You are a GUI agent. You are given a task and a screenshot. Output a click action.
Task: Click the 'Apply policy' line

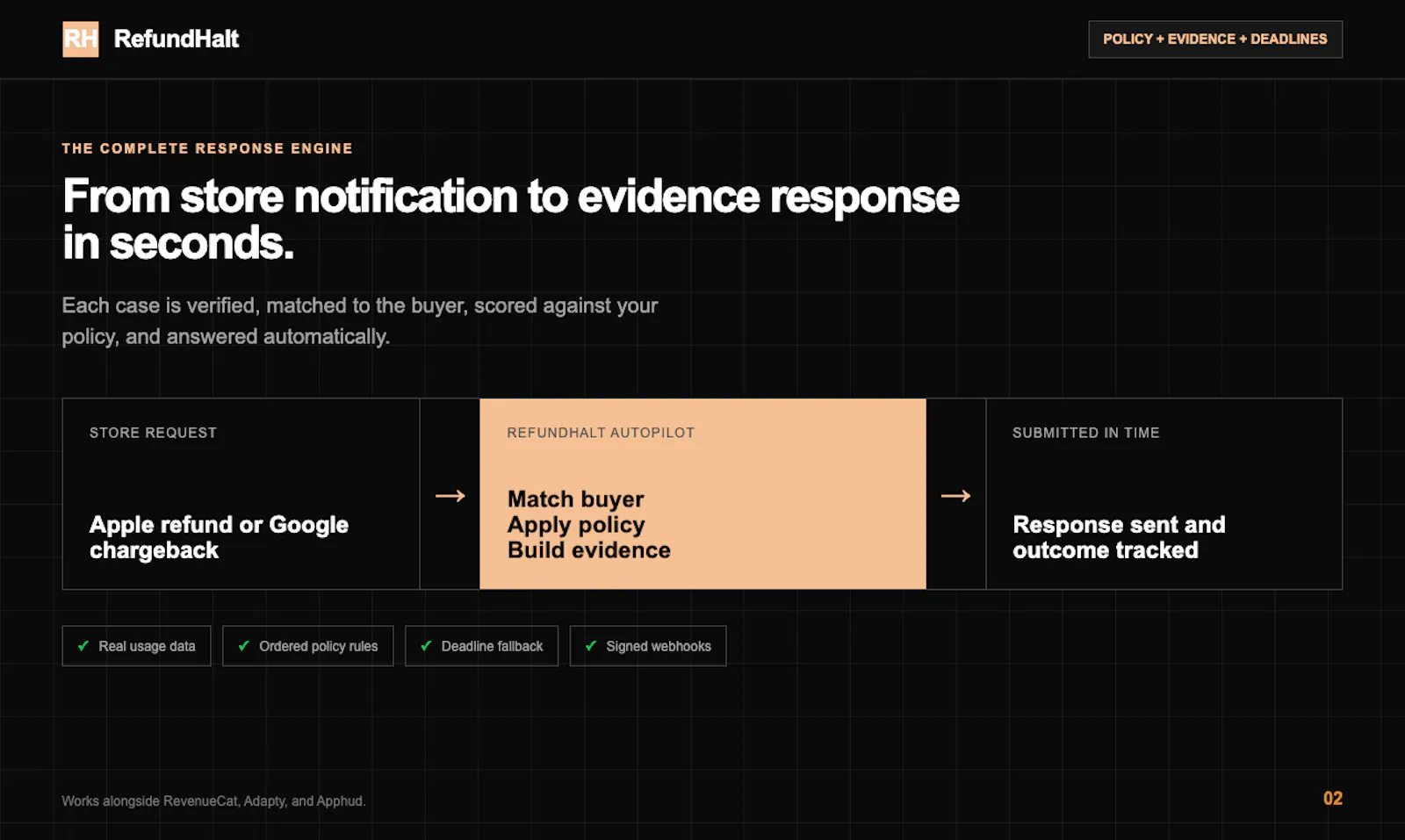coord(576,525)
